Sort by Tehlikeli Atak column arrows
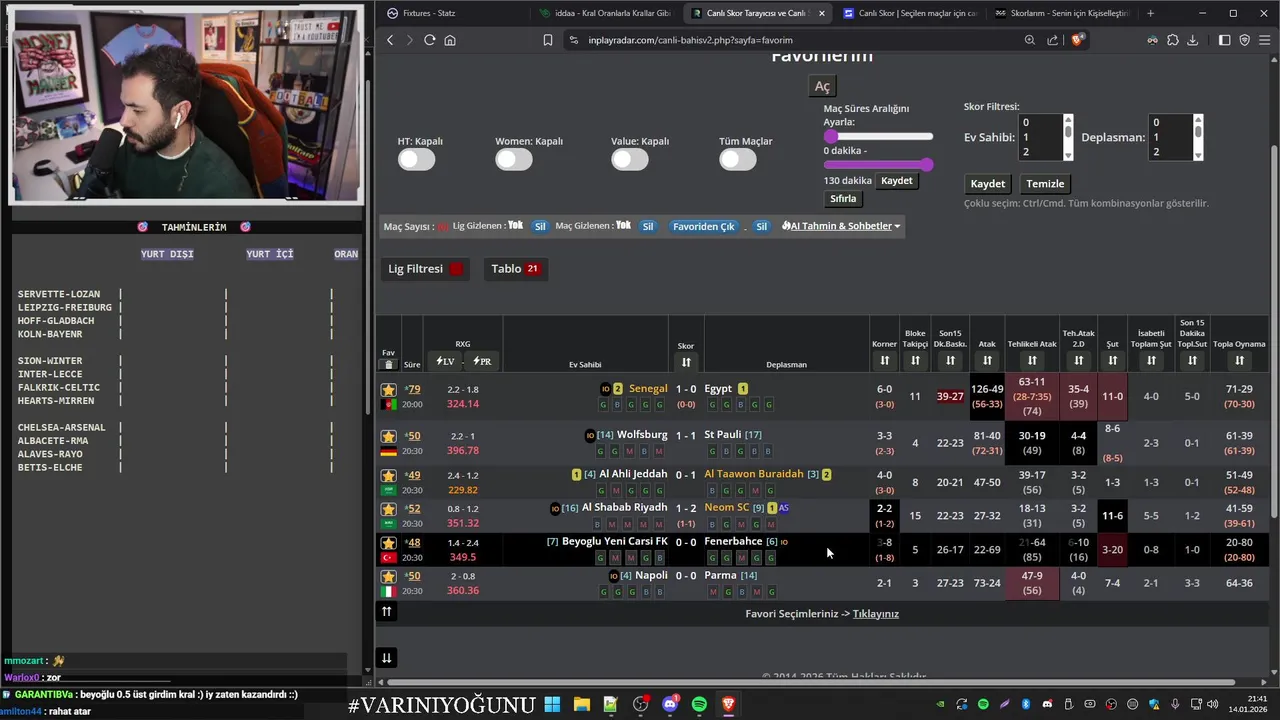The image size is (1280, 720). click(x=1032, y=361)
